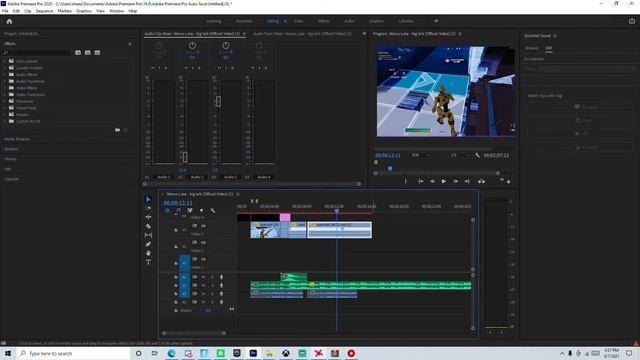Select the Ripple Edit tool
The image size is (640, 360).
[148, 217]
